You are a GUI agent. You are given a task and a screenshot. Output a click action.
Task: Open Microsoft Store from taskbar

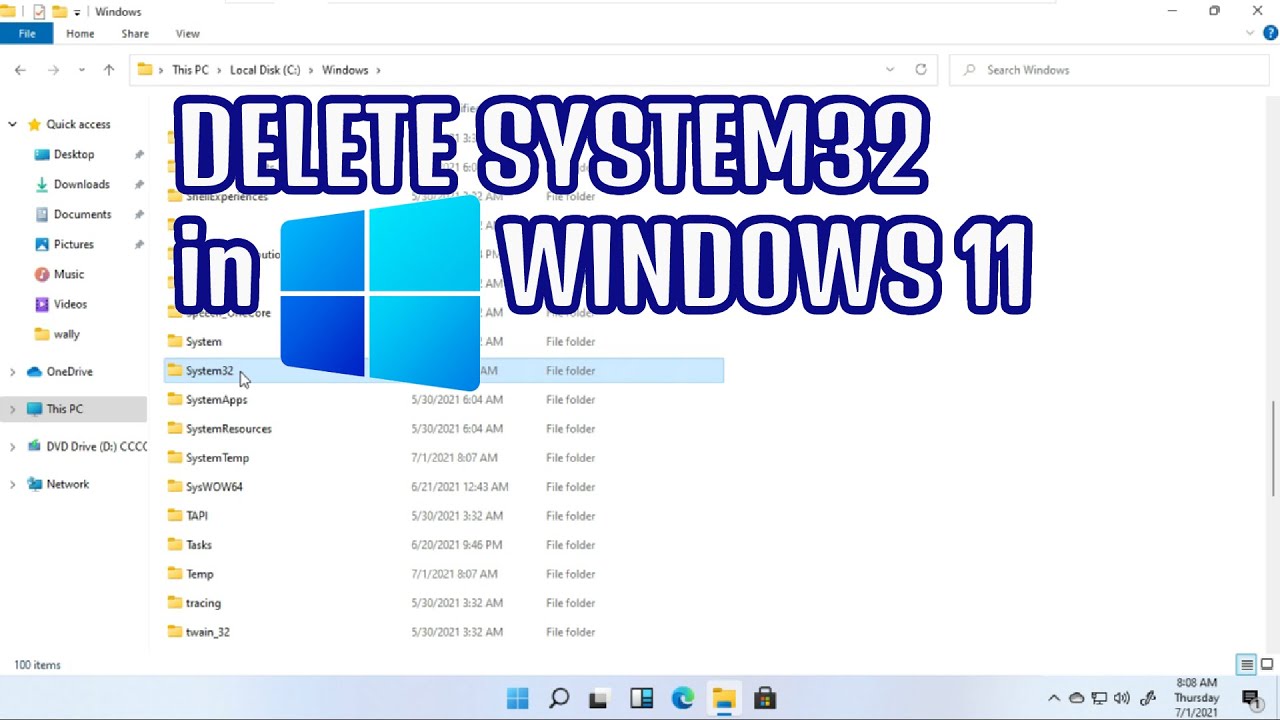pos(765,698)
